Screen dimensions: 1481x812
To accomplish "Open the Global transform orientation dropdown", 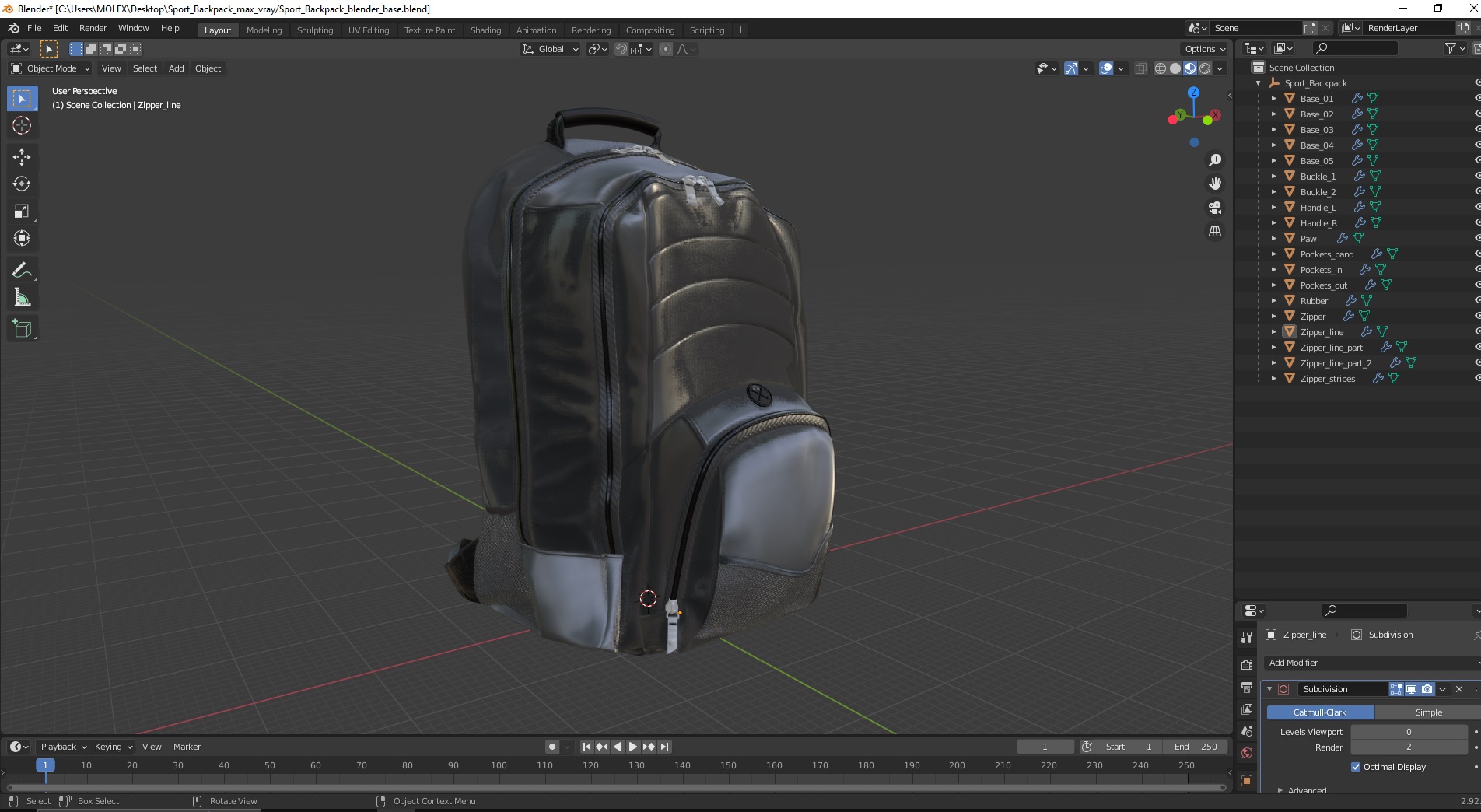I will click(551, 49).
